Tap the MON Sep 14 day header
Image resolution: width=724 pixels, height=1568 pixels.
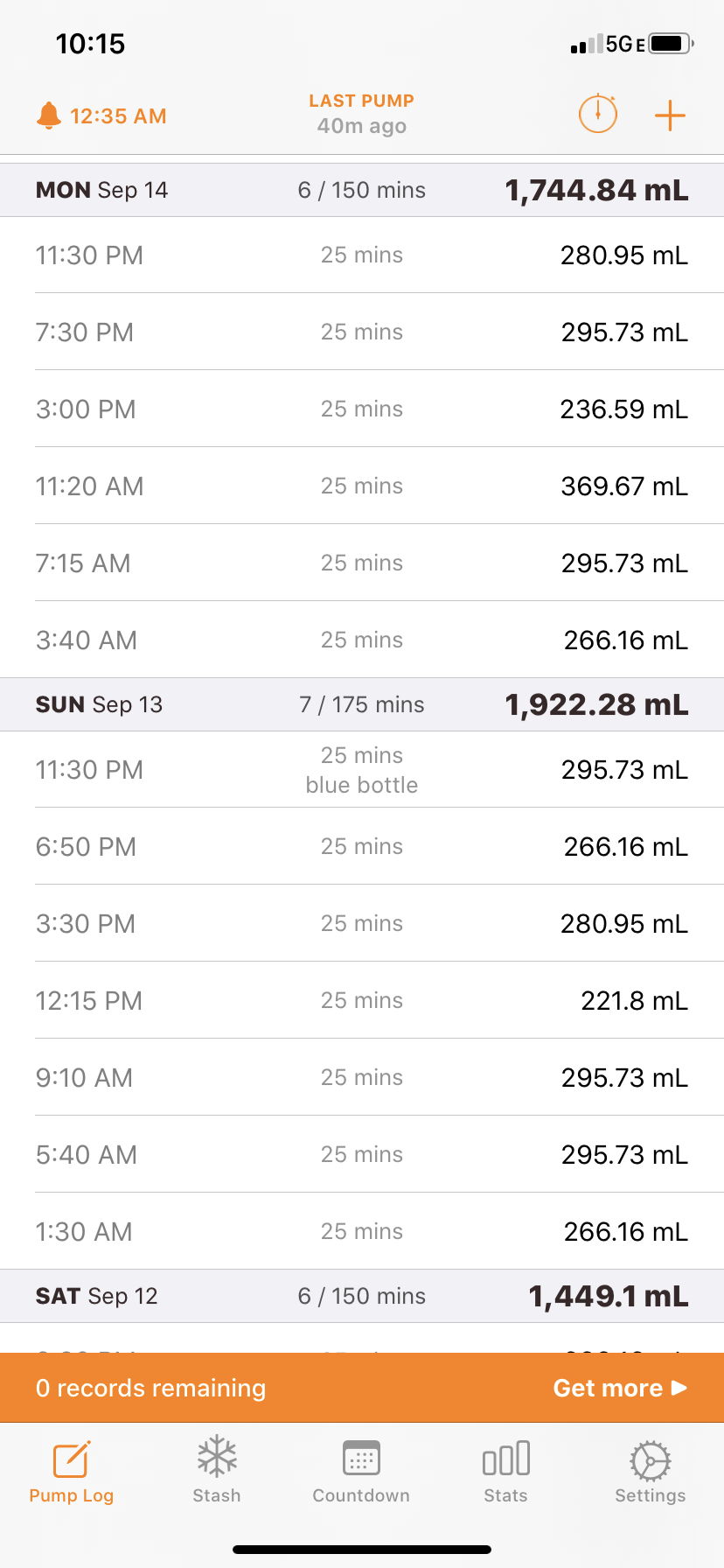pyautogui.click(x=362, y=190)
